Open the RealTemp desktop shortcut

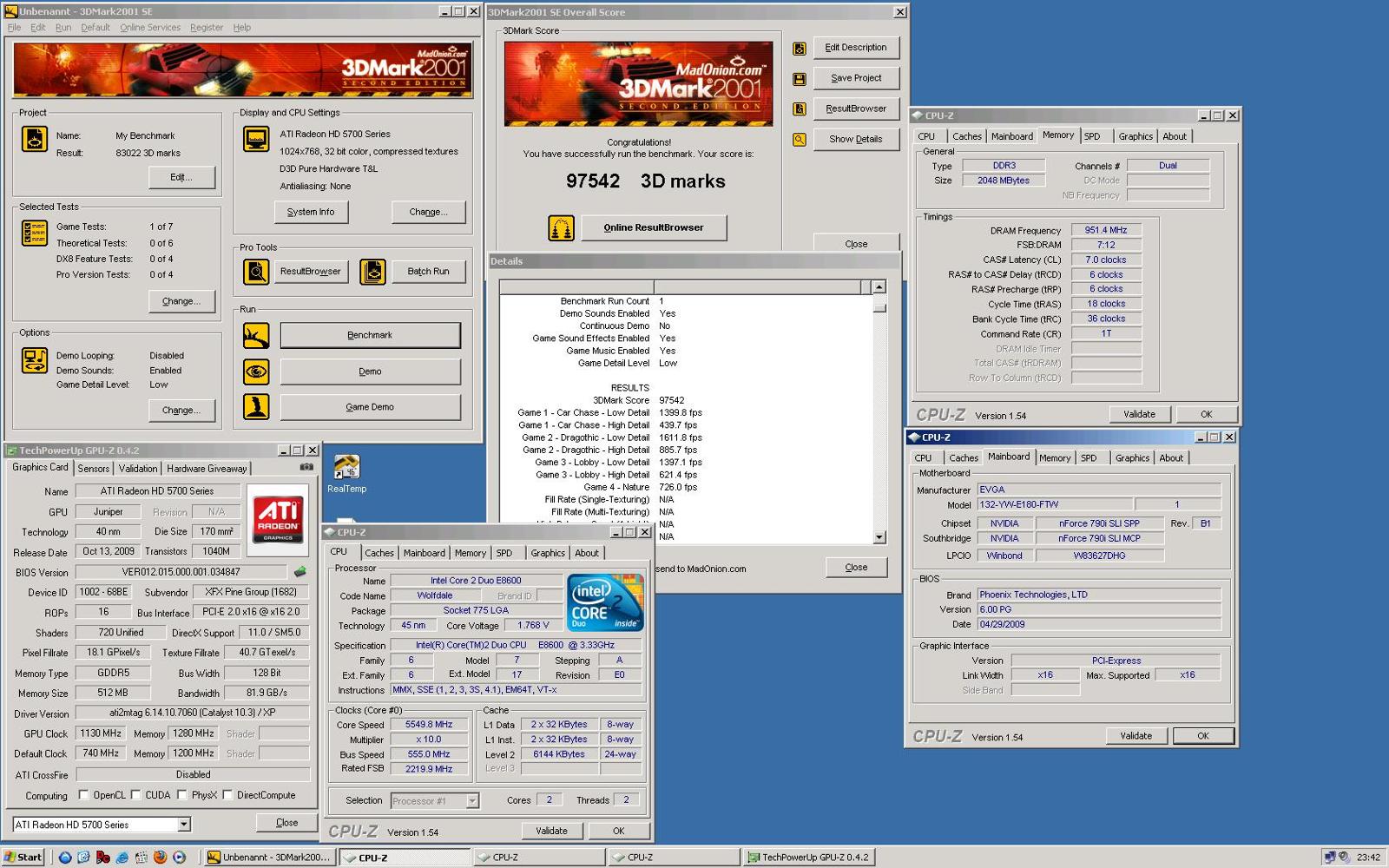coord(346,474)
